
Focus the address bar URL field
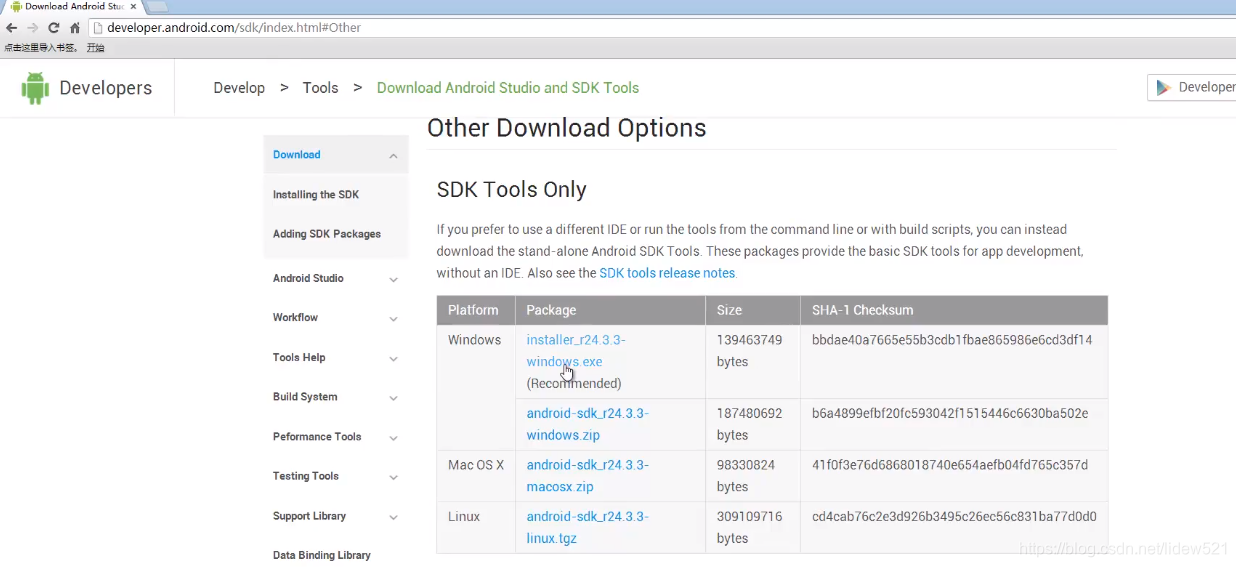tap(660, 28)
